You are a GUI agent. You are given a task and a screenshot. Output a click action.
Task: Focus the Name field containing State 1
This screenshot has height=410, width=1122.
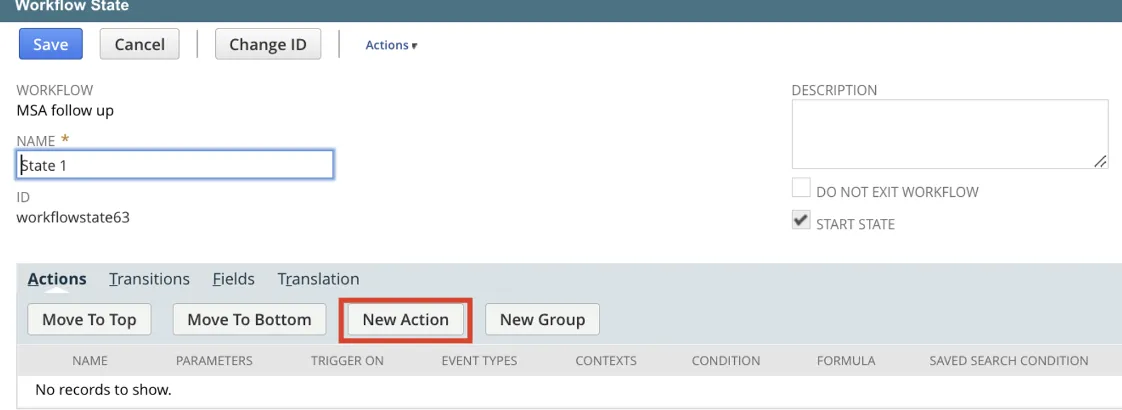[175, 165]
